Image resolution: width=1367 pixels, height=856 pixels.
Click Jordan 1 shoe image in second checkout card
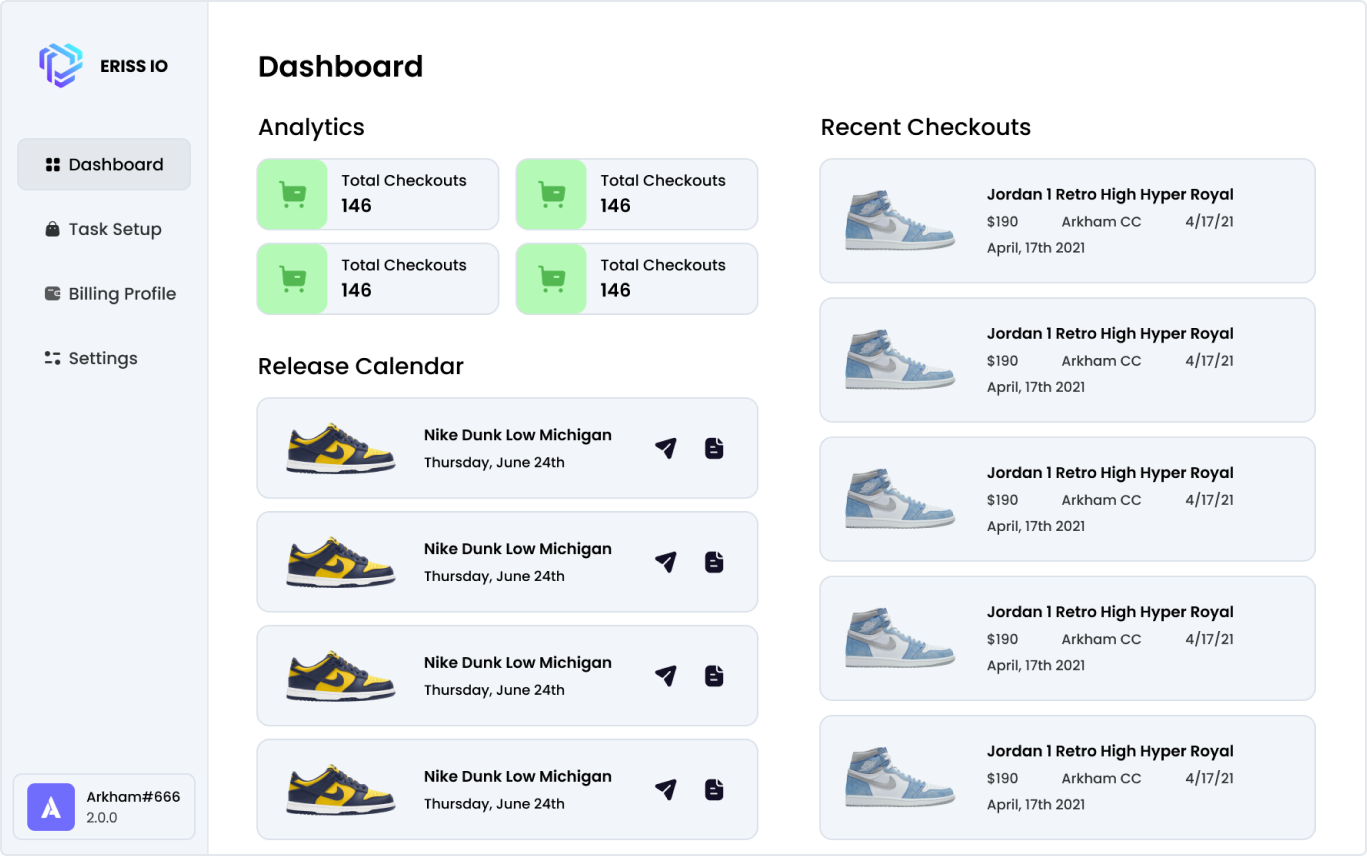click(899, 360)
